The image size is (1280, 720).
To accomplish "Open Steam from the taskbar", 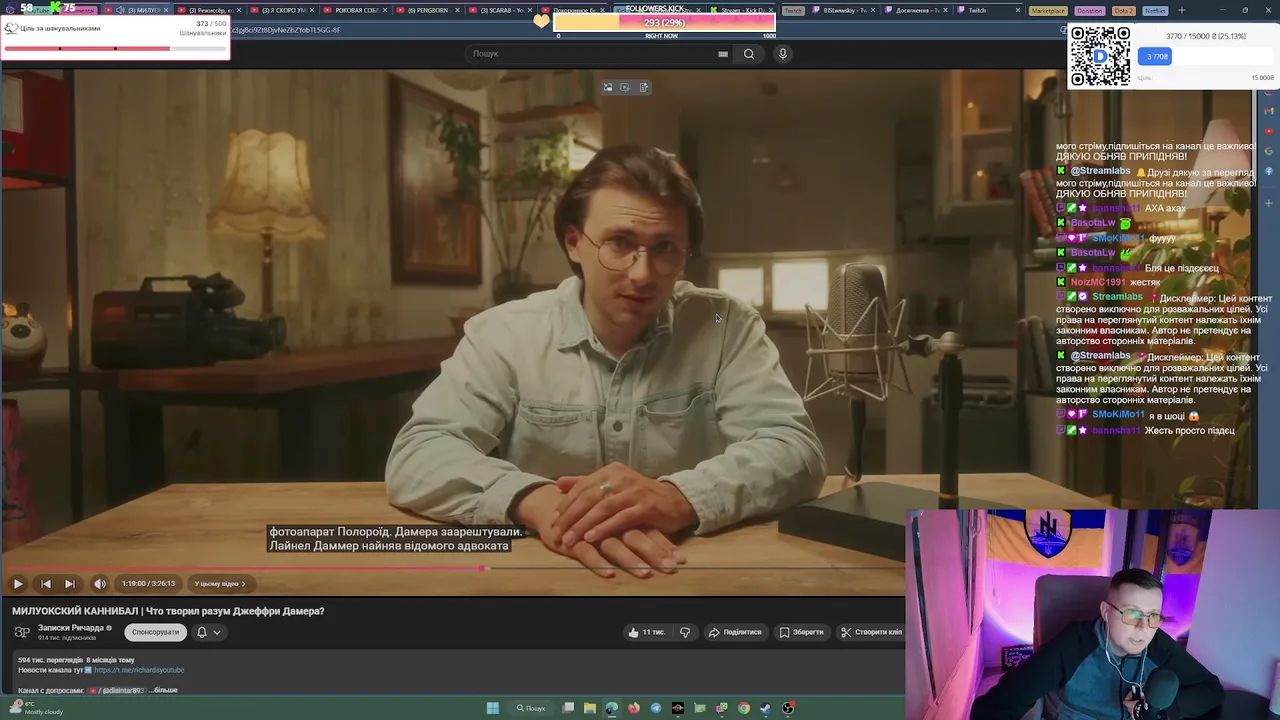I will coord(766,708).
